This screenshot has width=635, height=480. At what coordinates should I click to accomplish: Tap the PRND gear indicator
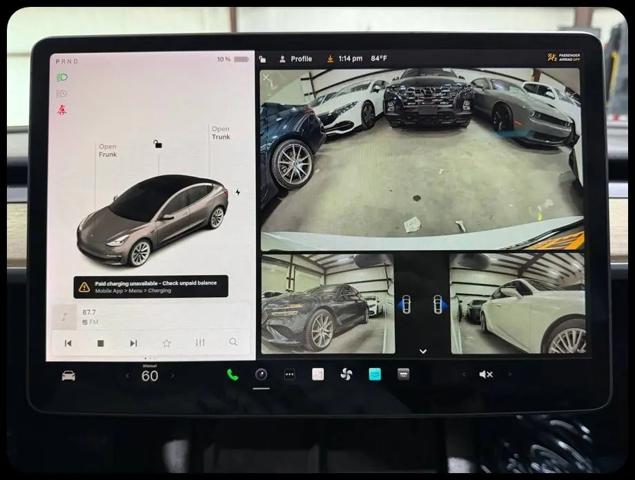67,61
